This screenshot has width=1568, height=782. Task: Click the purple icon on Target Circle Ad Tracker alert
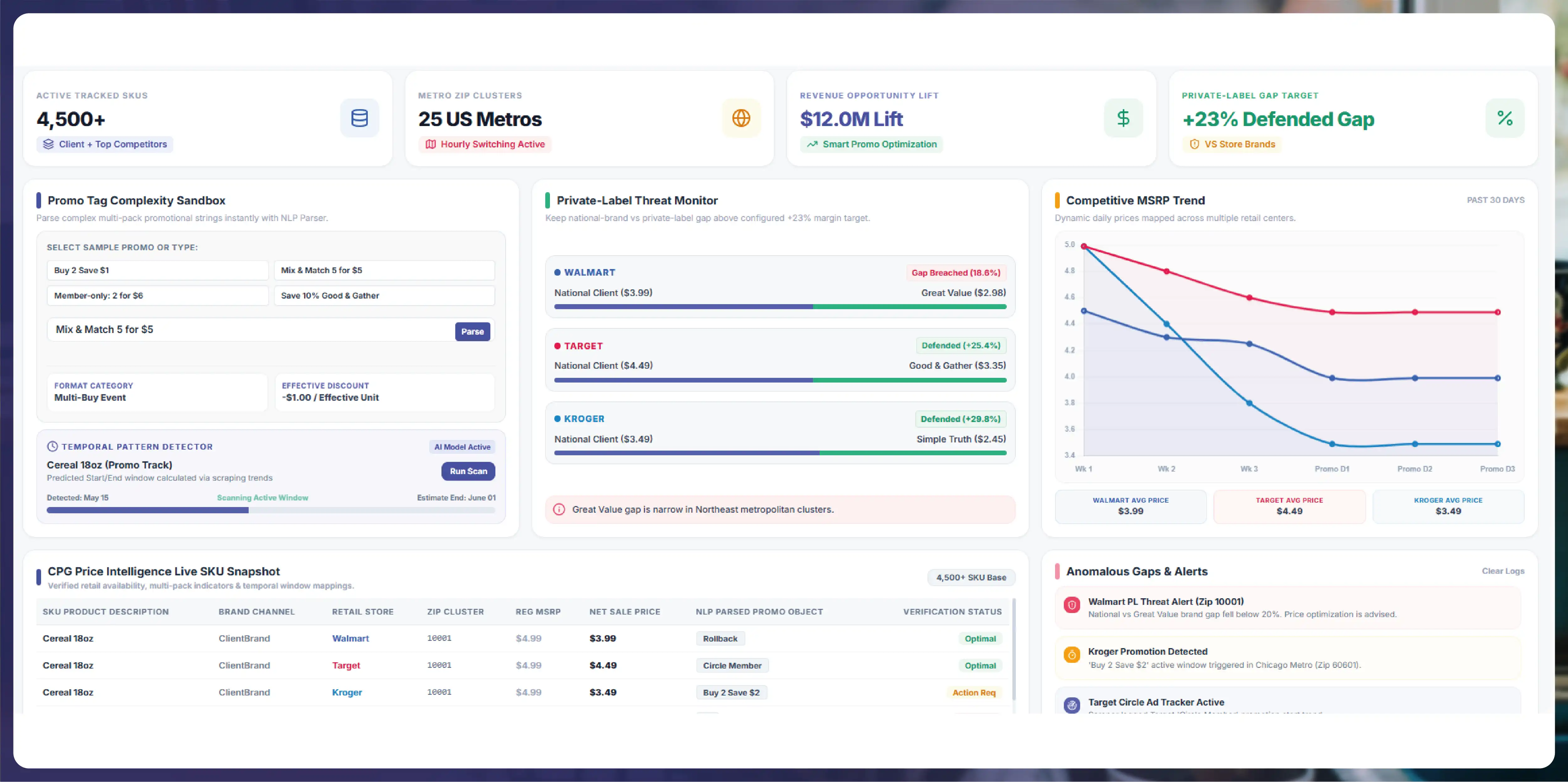[1072, 705]
